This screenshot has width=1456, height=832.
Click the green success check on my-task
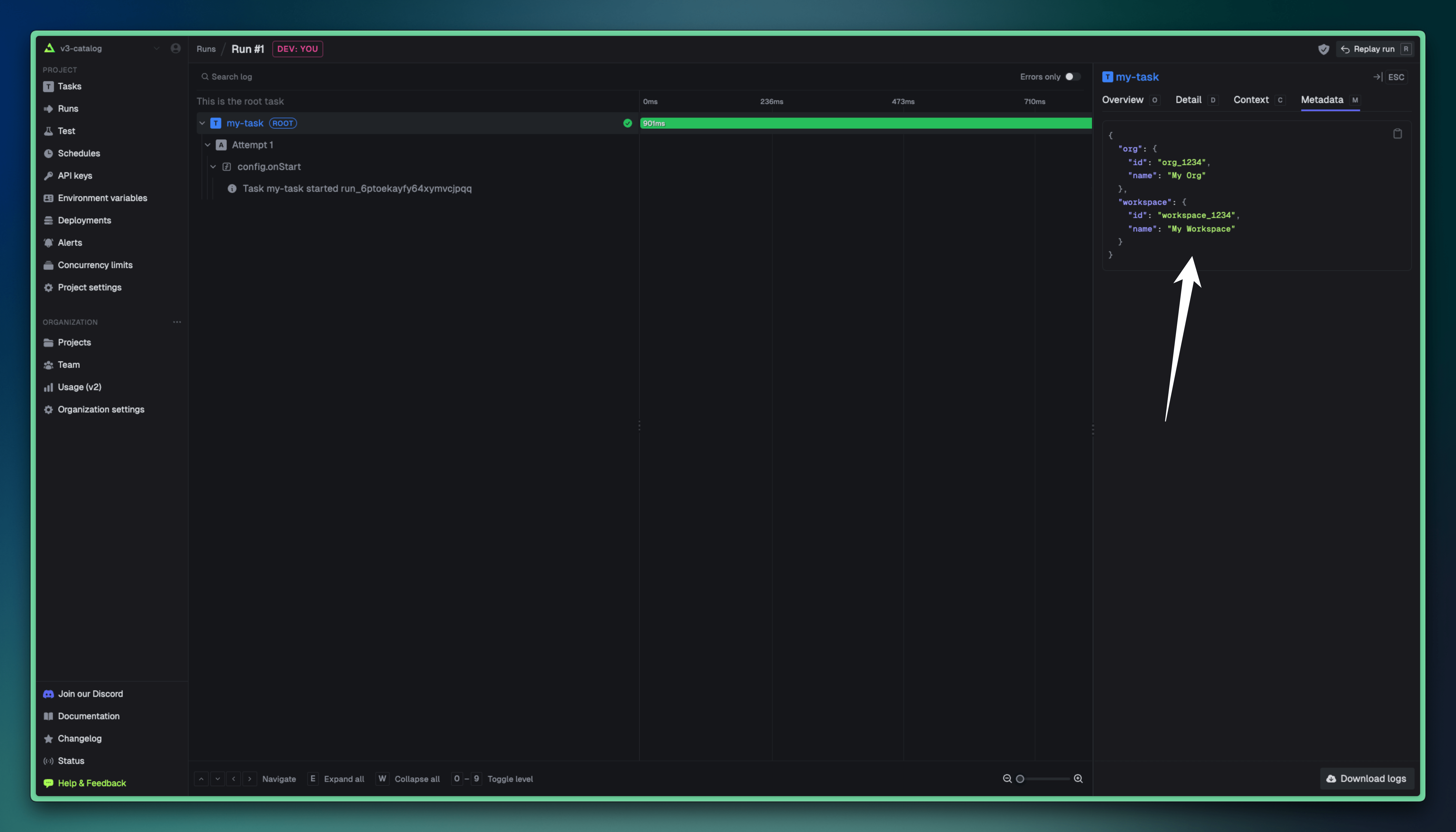627,123
